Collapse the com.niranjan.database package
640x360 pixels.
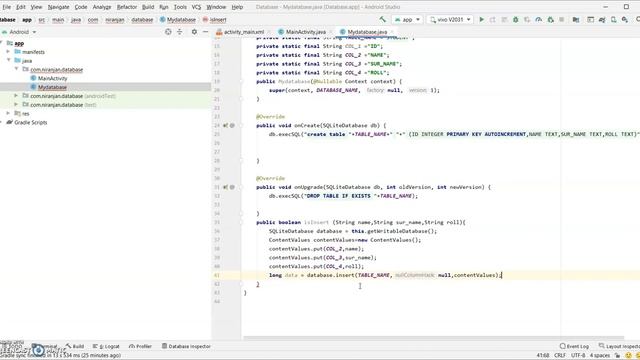click(16, 69)
